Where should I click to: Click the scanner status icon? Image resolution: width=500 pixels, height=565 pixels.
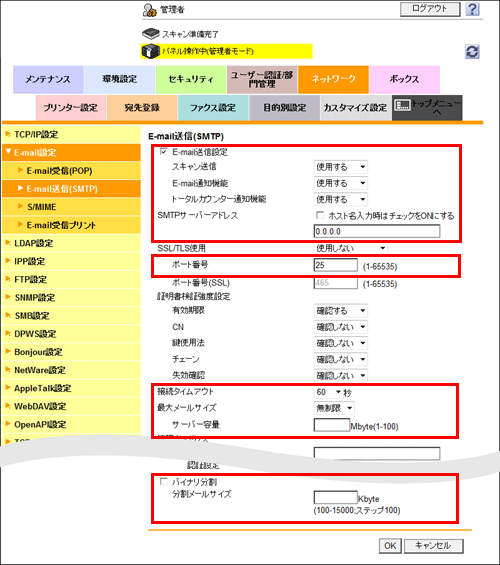pos(151,34)
